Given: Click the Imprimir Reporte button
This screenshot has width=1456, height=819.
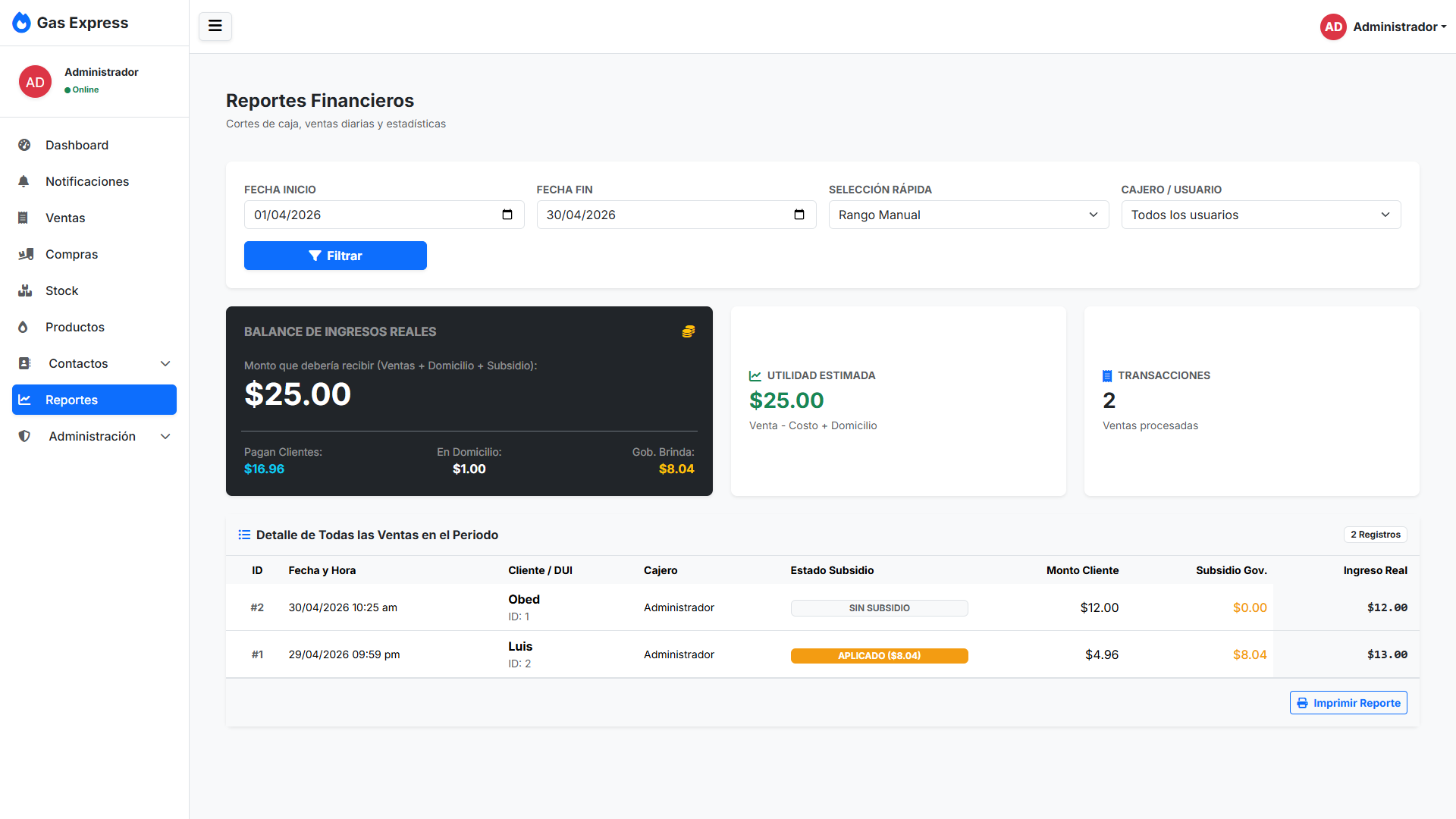Looking at the screenshot, I should point(1348,703).
